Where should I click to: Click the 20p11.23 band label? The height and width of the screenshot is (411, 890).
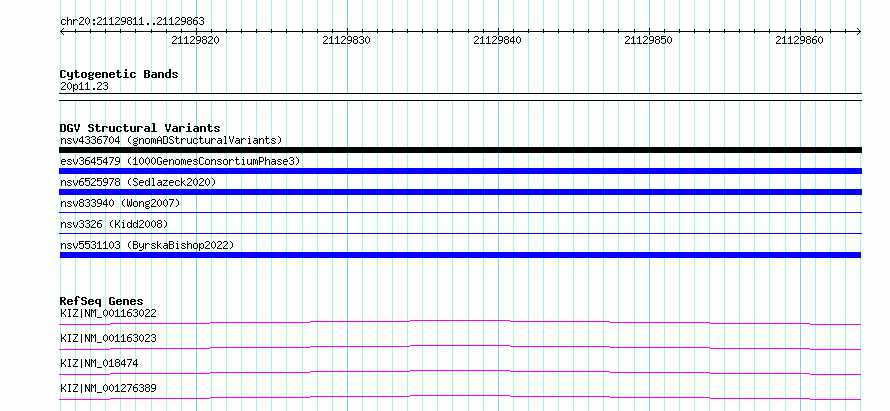point(84,87)
